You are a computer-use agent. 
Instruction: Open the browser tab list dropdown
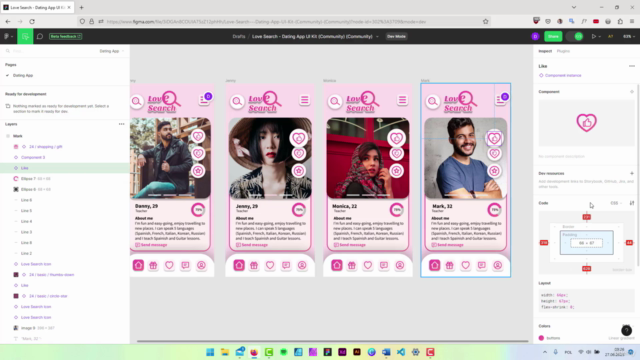[574, 7]
